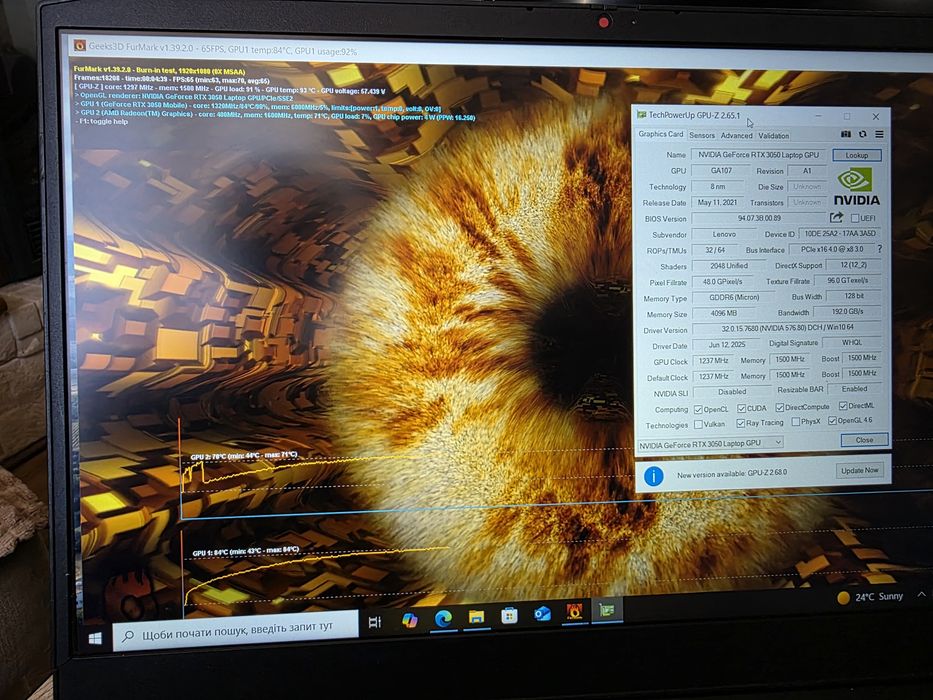Click the New version available GPU-Z text
Screen dimensions: 933x700
coord(732,473)
